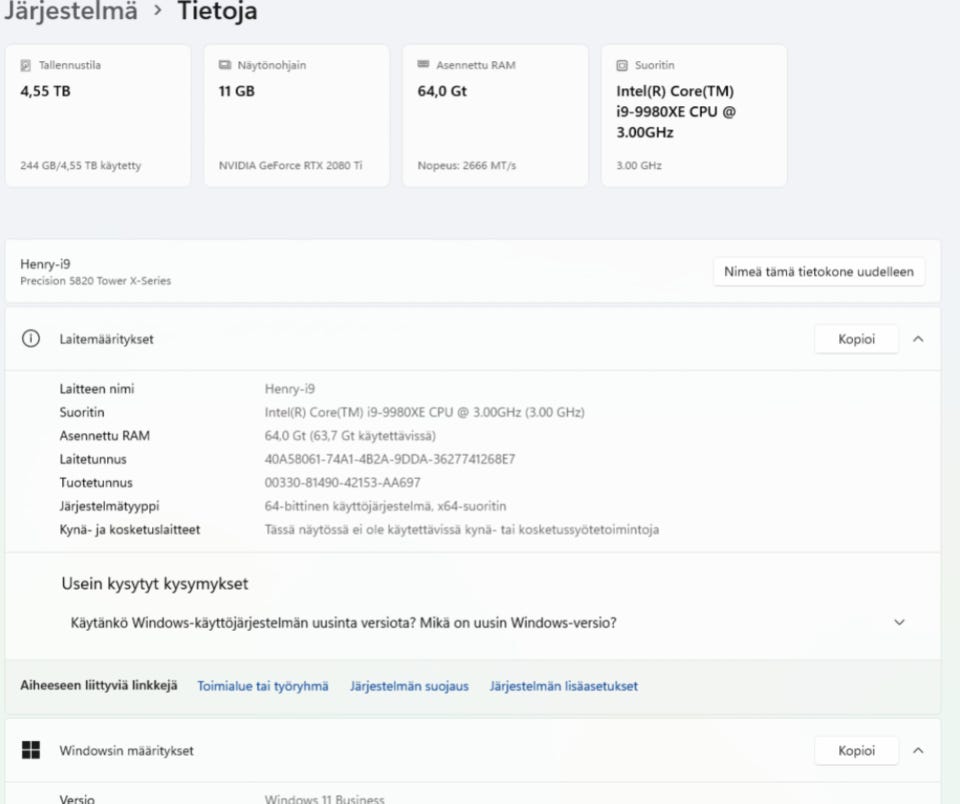Copy device specs with Laitemääritykset Kopioi button
The height and width of the screenshot is (804, 960).
coord(856,339)
